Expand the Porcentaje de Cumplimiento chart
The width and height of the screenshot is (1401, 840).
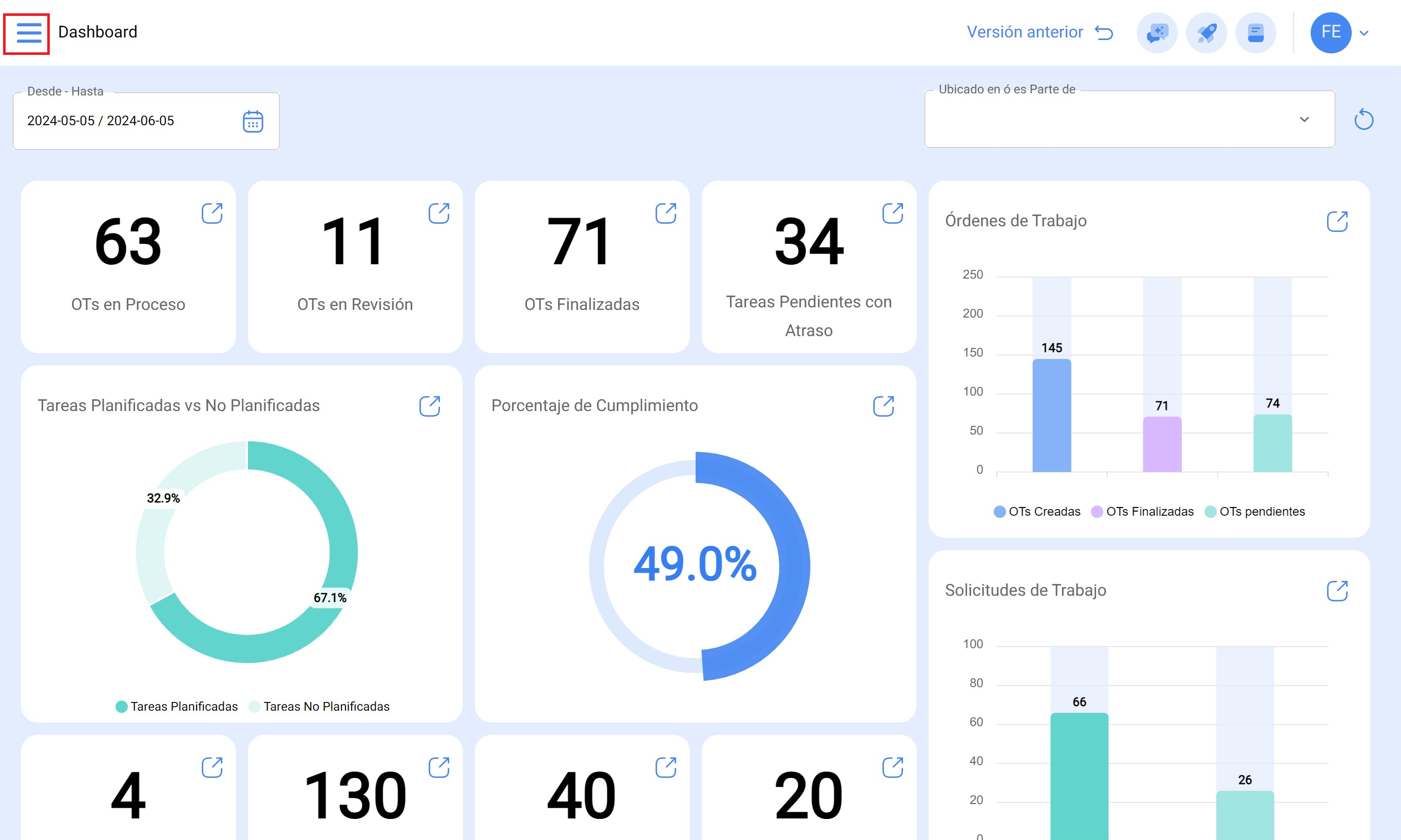883,406
